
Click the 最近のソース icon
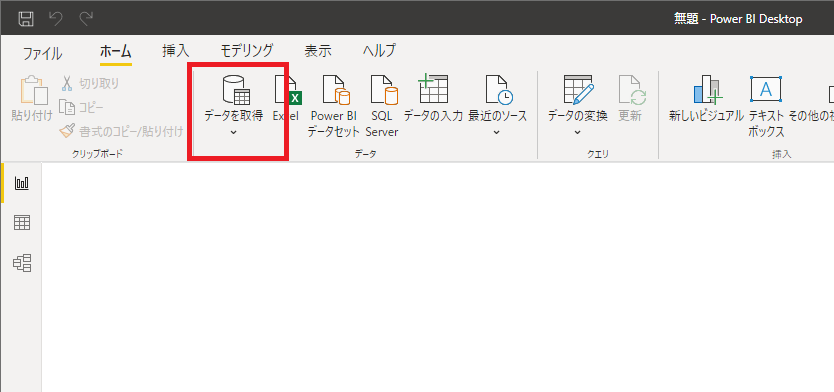point(498,89)
